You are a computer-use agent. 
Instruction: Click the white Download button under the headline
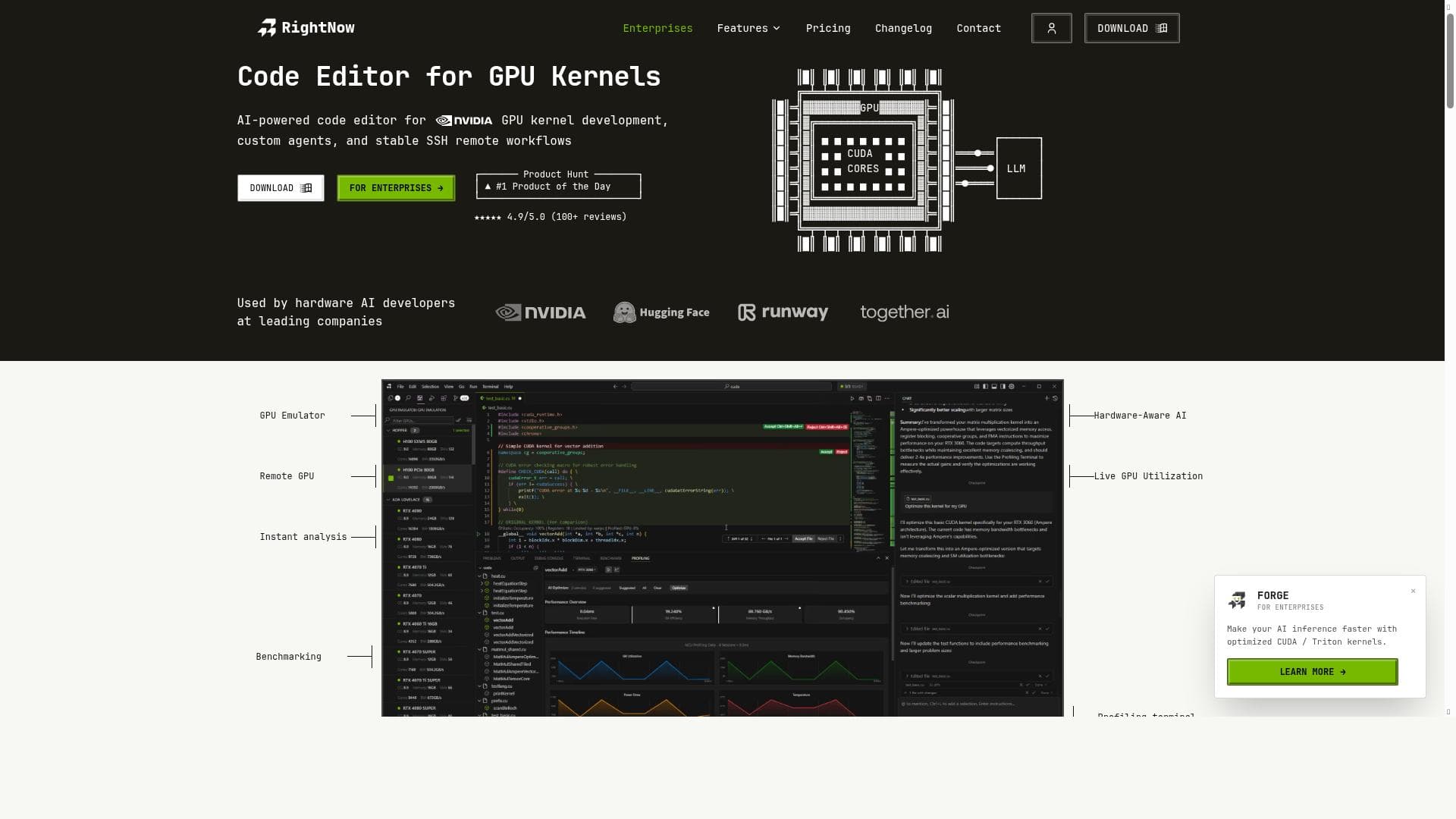tap(281, 188)
